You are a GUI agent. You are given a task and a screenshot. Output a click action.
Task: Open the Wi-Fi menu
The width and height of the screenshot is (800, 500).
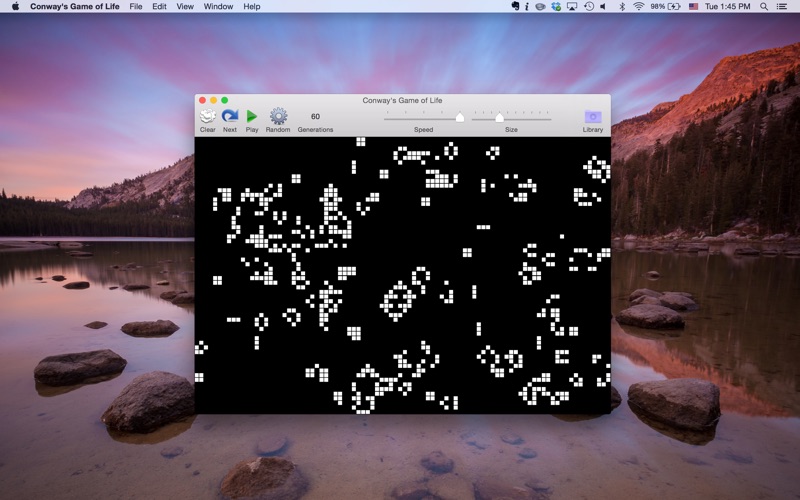click(x=638, y=6)
